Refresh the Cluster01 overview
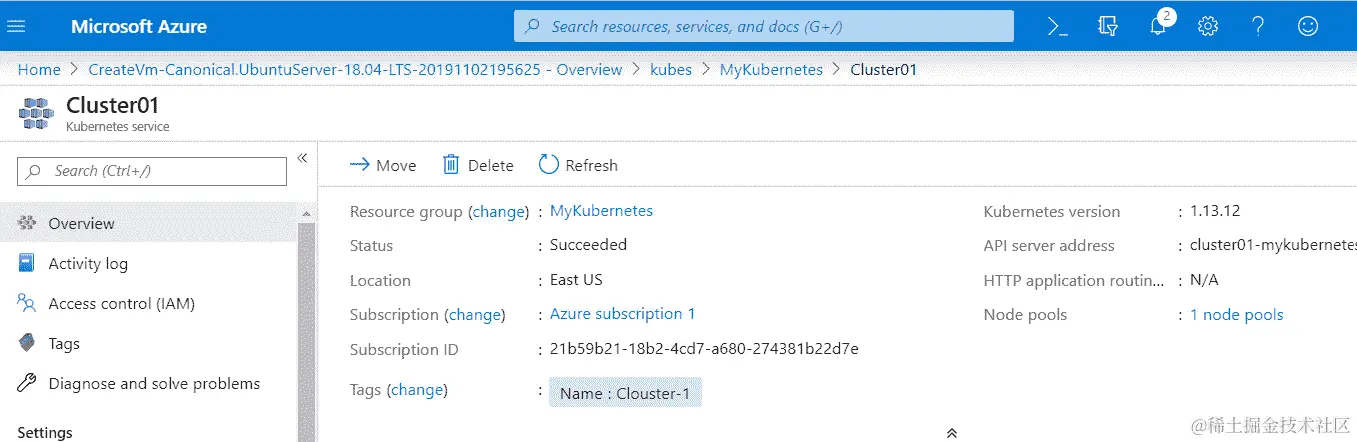Viewport: 1357px width, 442px height. 578,165
